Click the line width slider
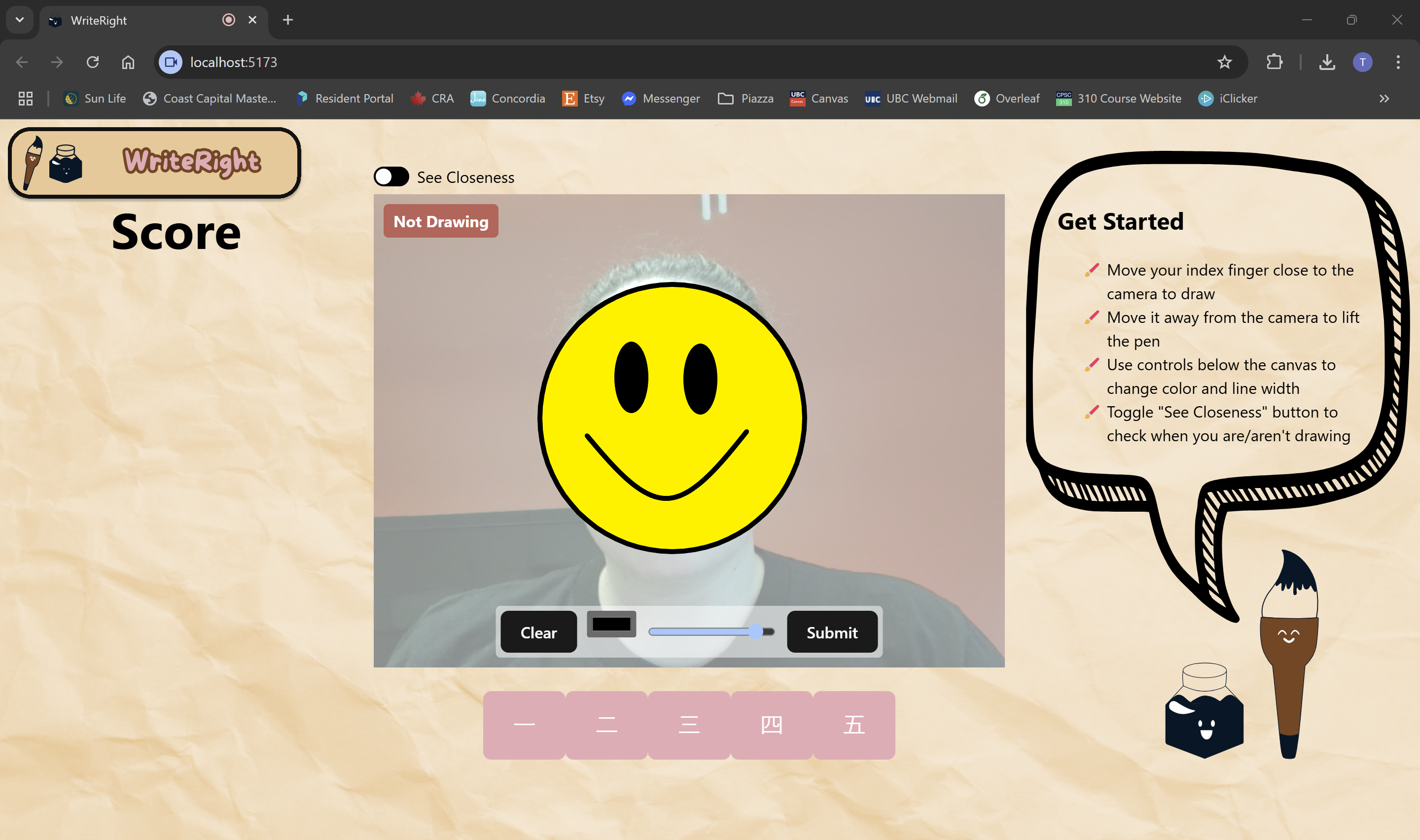 coord(711,631)
